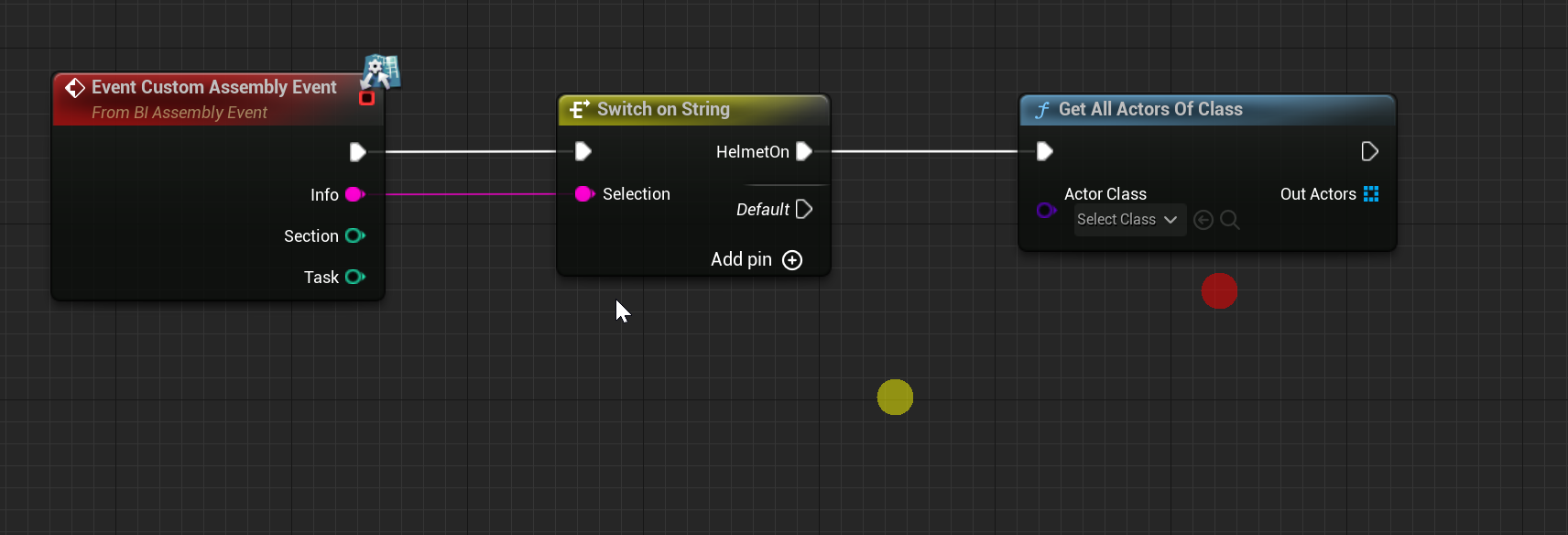Click Get All Actors execution input pin
Viewport: 1568px width, 535px height.
(1045, 151)
